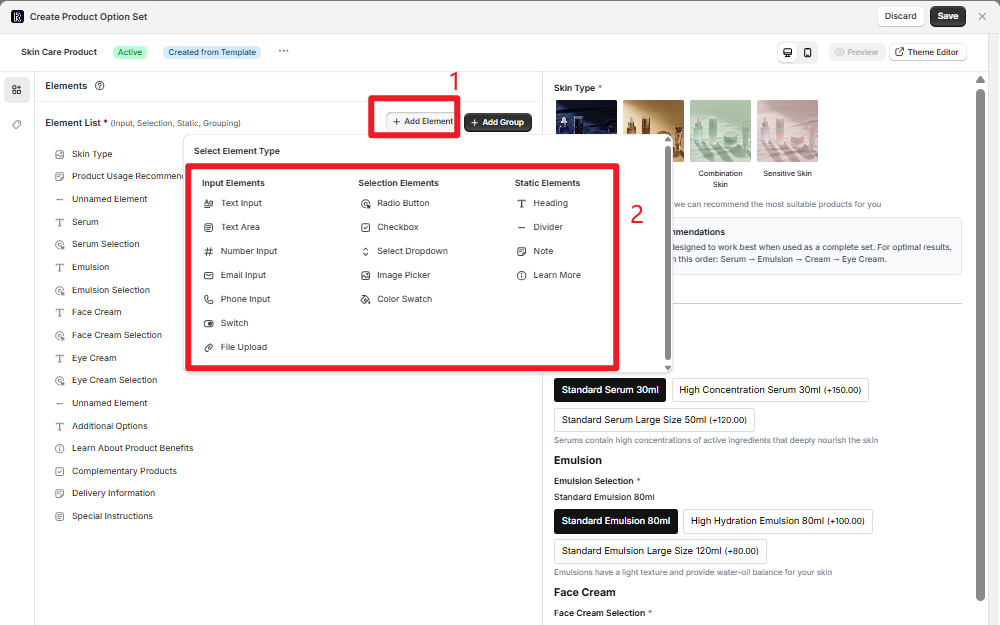Viewport: 1000px width, 625px height.
Task: Close the Create Product Option Set window
Action: coord(983,16)
